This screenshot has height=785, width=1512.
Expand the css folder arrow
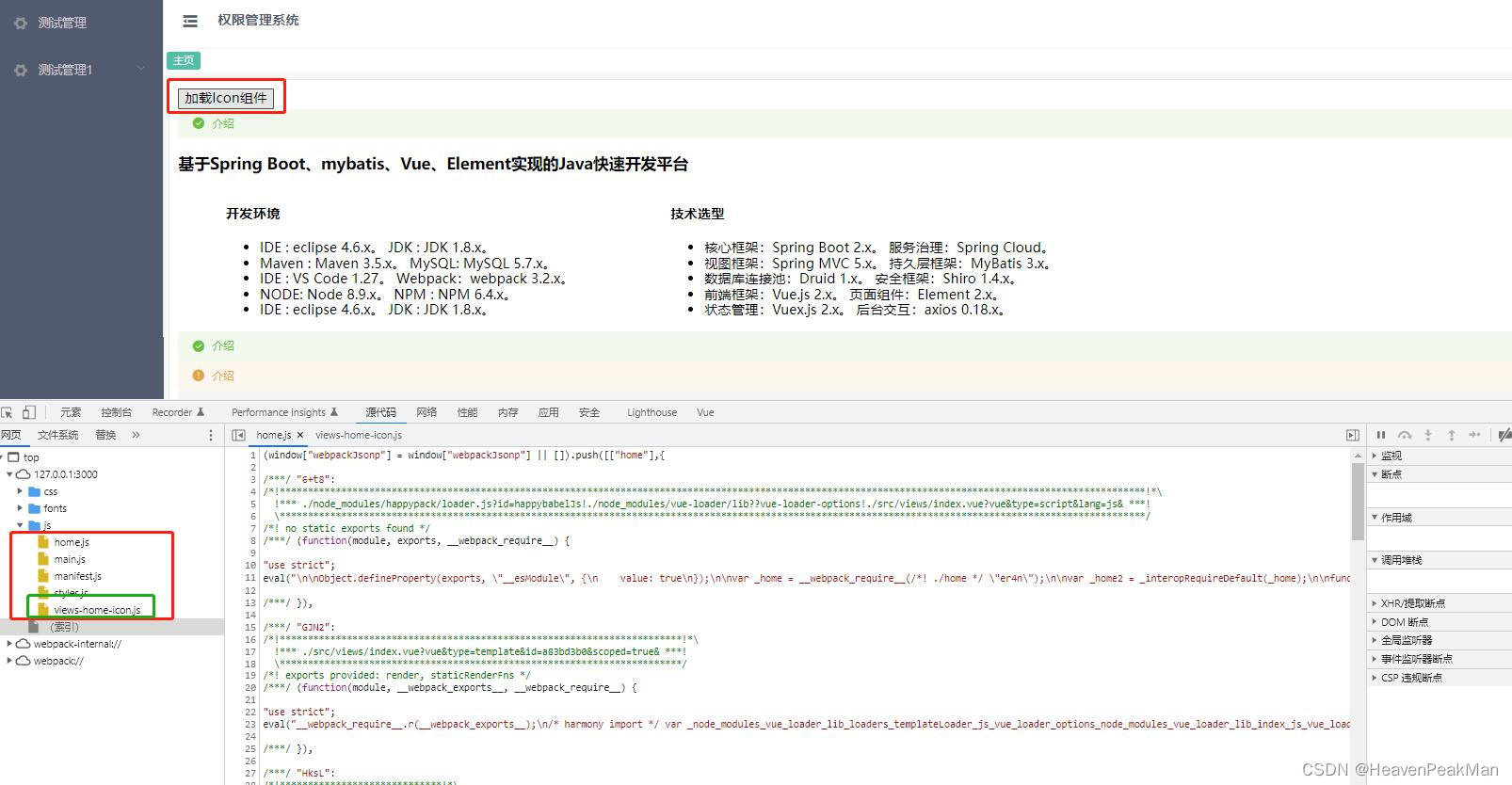coord(20,491)
